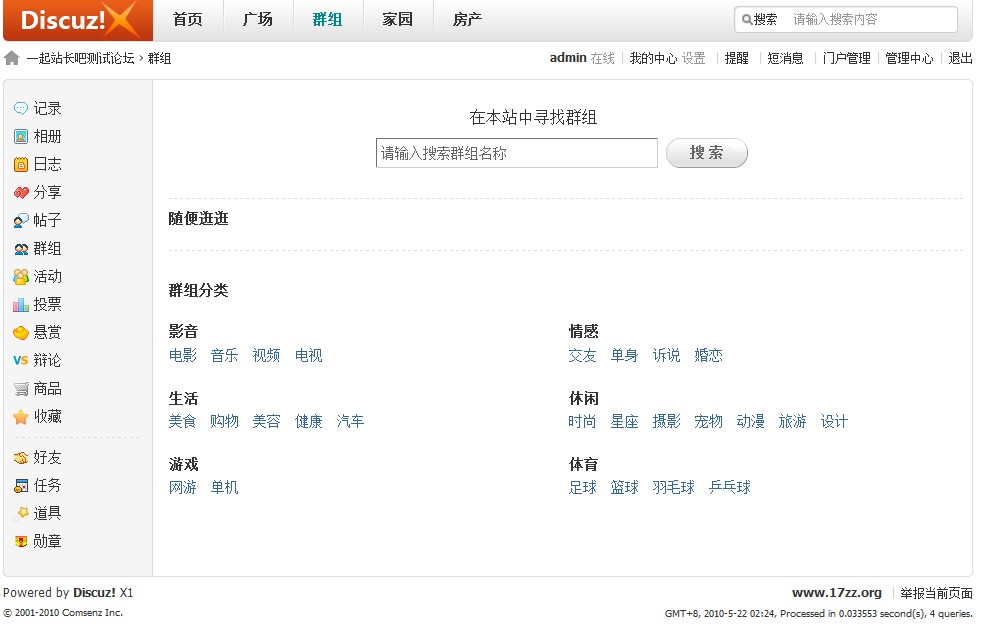Open 管理中心 admin link

click(909, 58)
